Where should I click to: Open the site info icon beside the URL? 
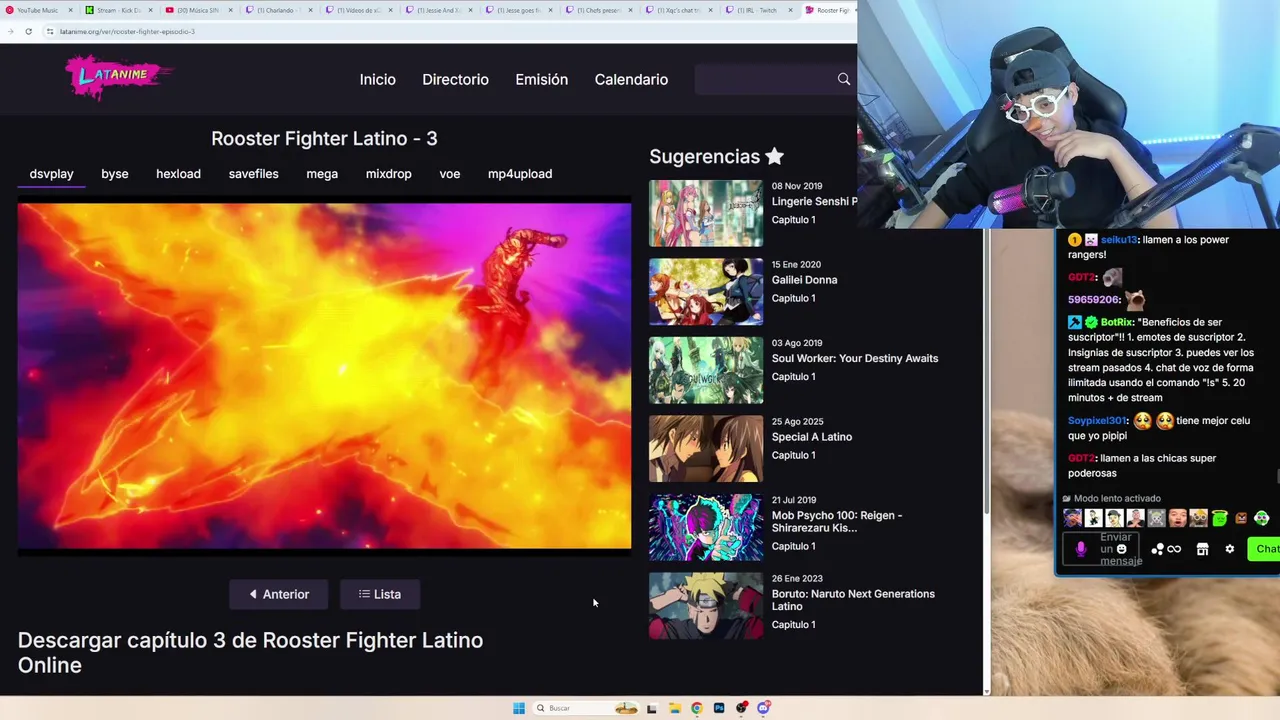[x=49, y=31]
